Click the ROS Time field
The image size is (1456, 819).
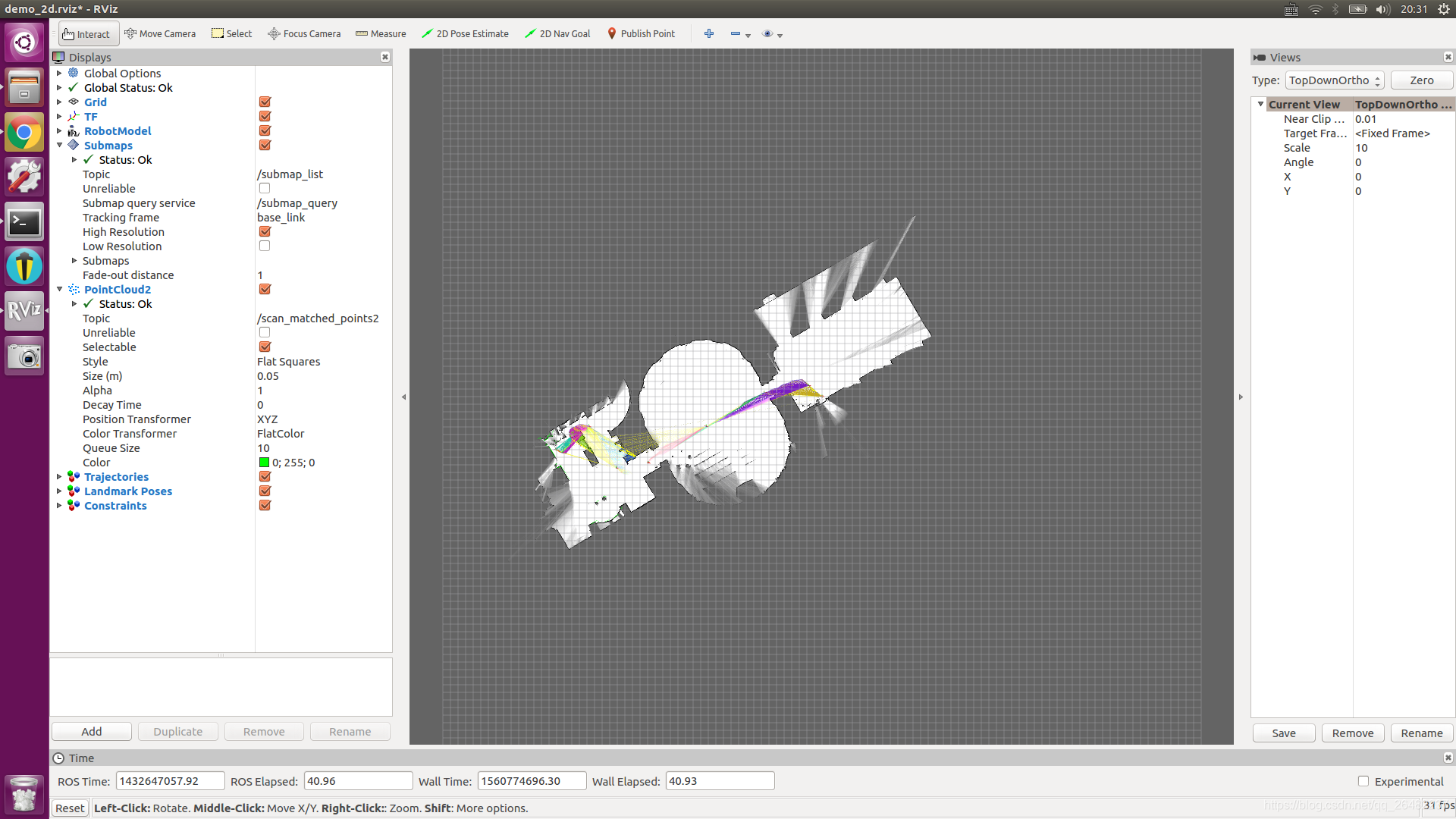(x=170, y=781)
